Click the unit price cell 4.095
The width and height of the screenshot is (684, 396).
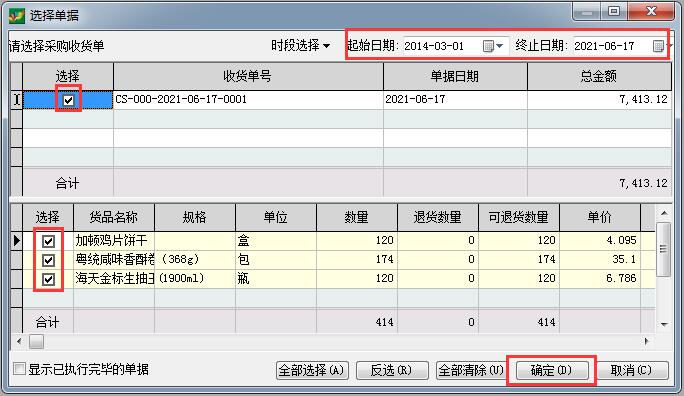pos(600,241)
